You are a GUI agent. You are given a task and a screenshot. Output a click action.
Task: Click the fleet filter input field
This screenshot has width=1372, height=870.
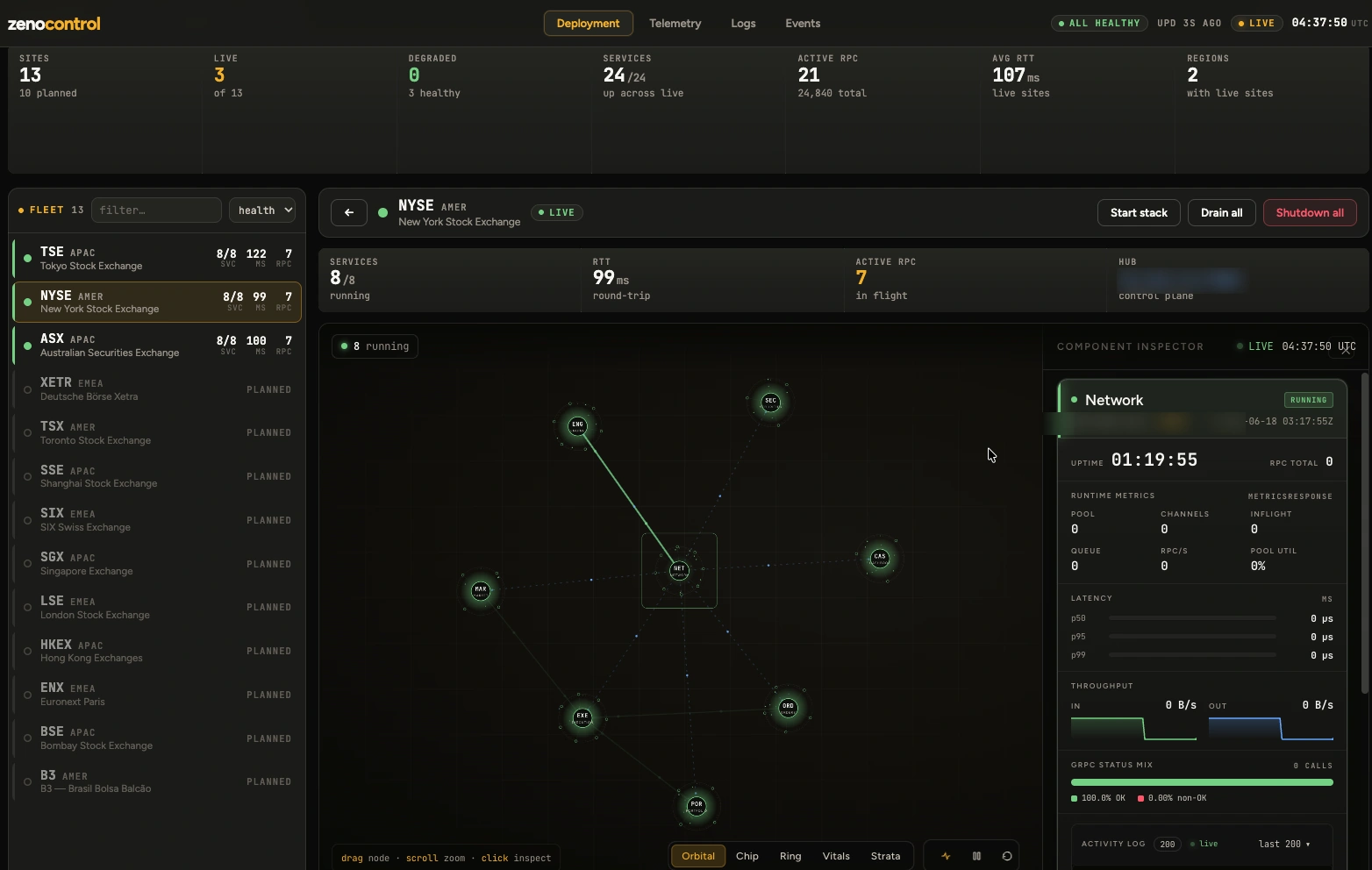coord(156,210)
